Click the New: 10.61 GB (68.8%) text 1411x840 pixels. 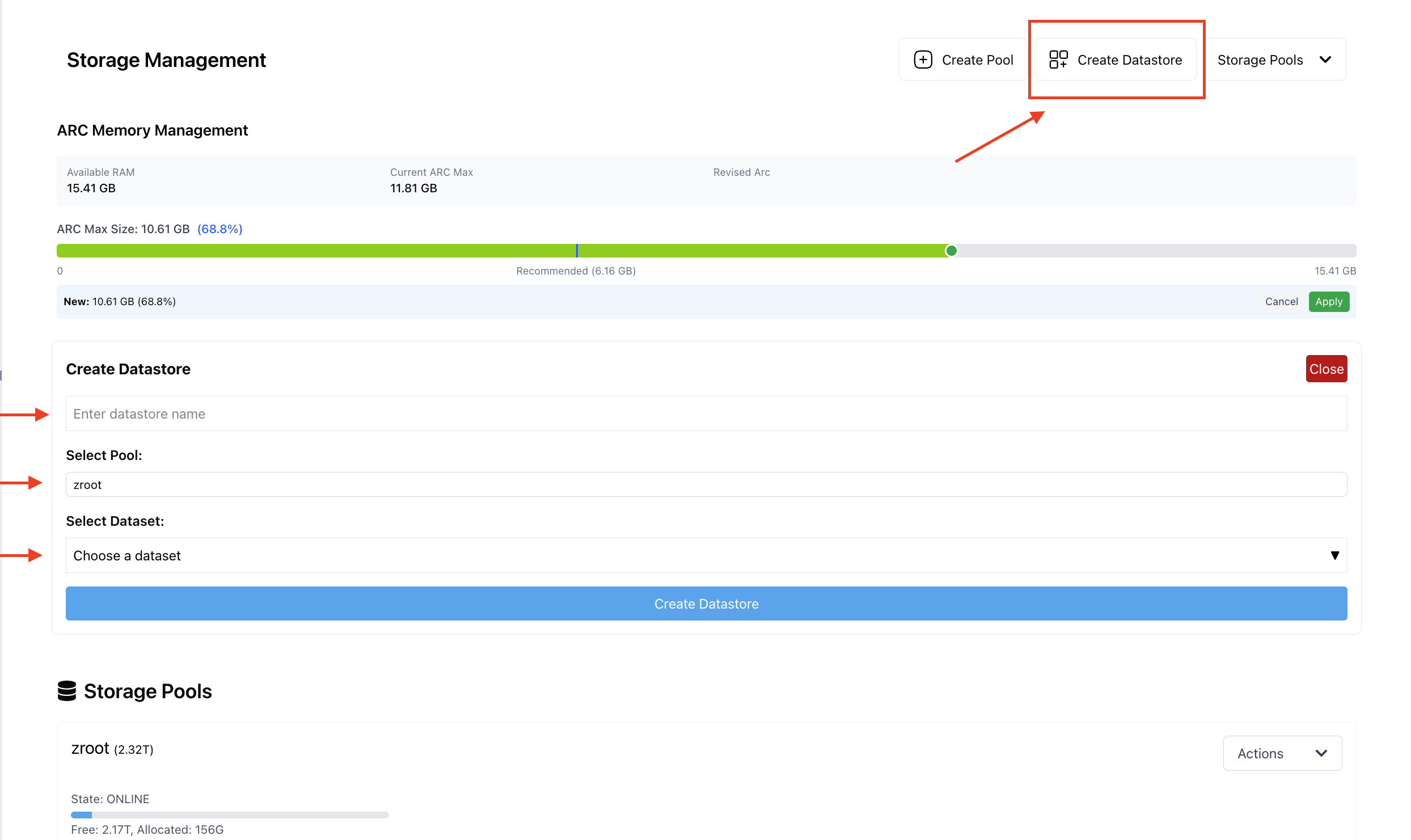click(x=120, y=302)
